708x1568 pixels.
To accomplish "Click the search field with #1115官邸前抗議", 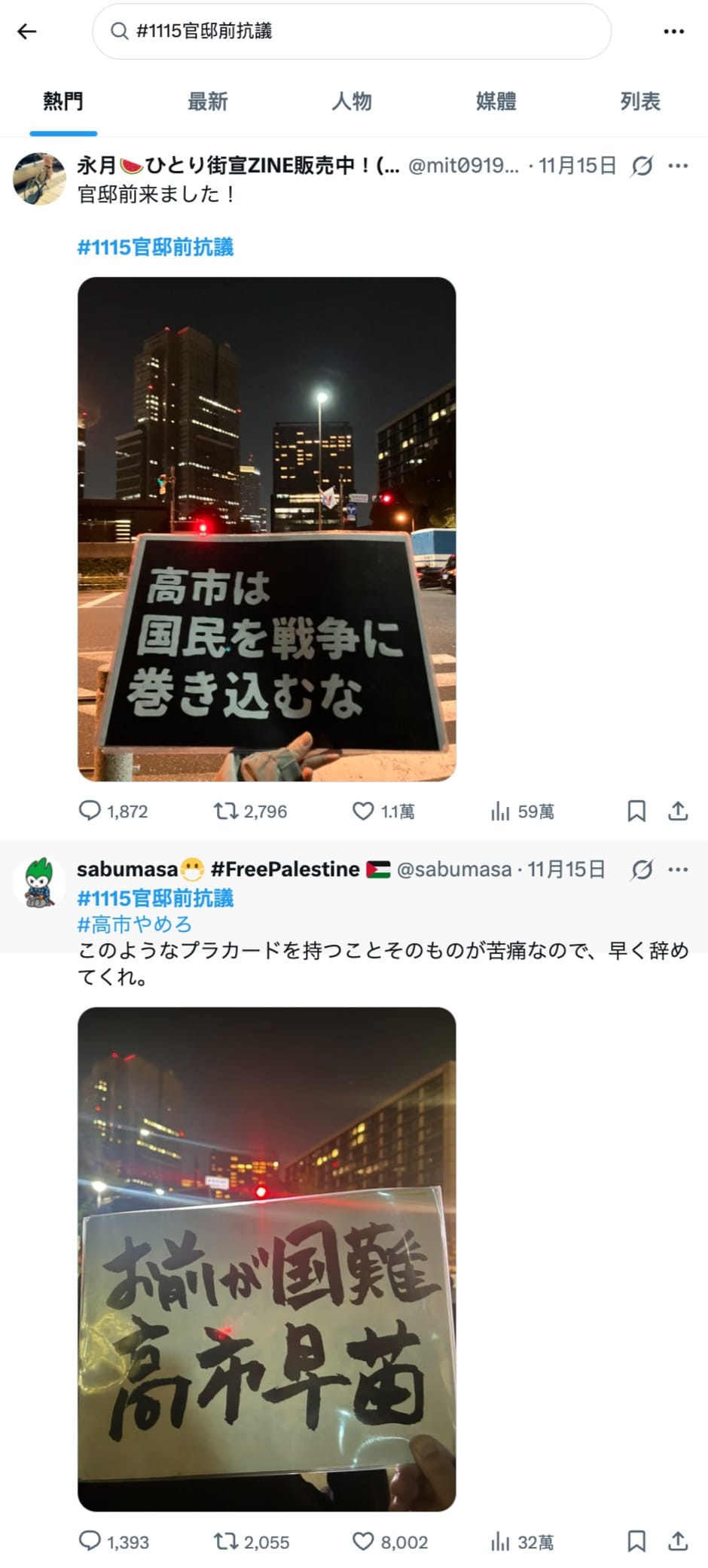I will point(352,32).
